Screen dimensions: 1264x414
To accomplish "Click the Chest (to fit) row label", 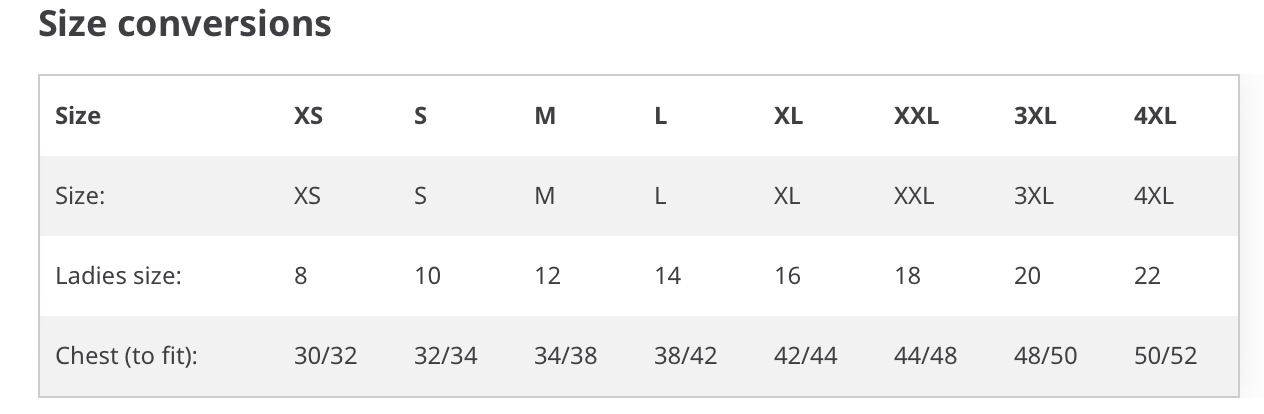I will pyautogui.click(x=126, y=356).
